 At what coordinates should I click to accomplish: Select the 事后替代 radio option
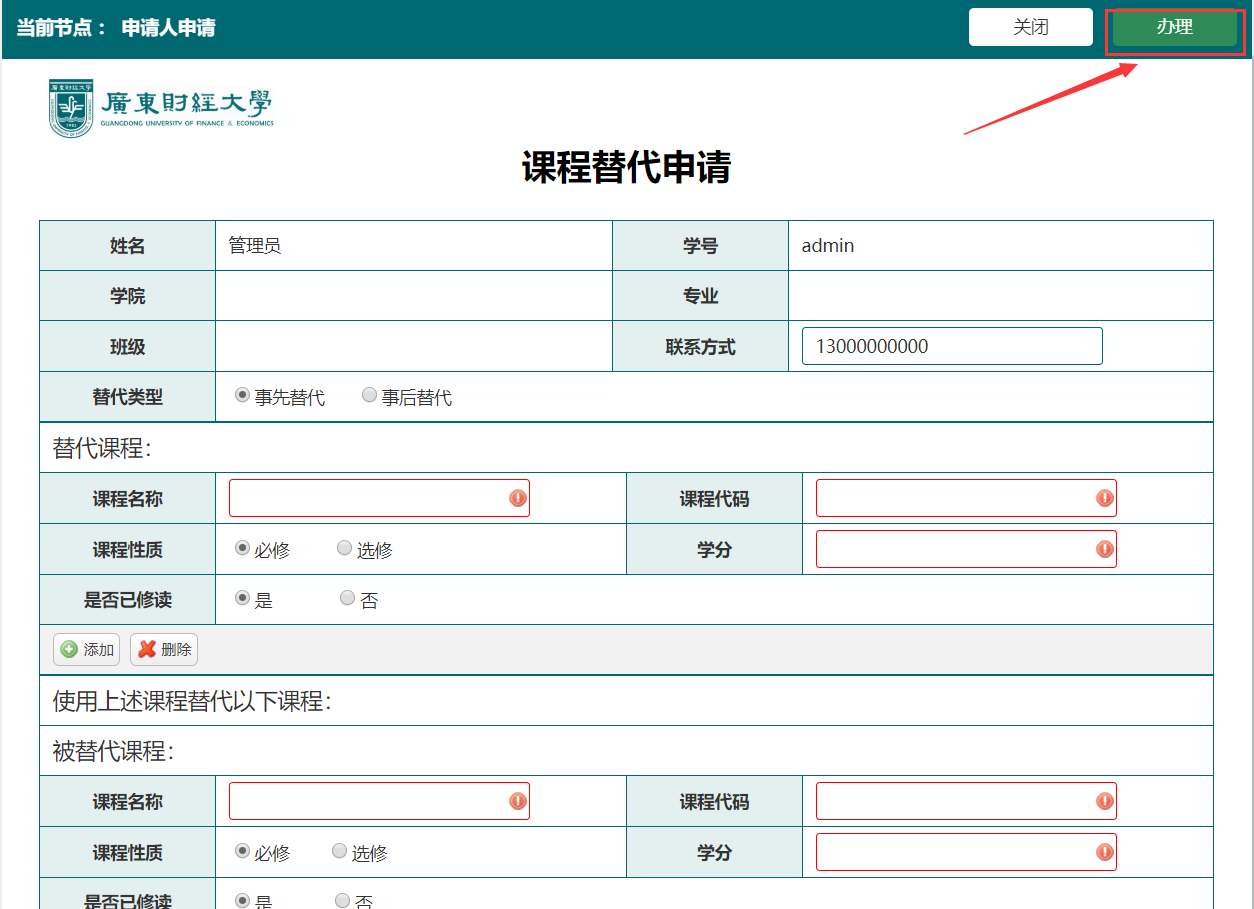369,396
